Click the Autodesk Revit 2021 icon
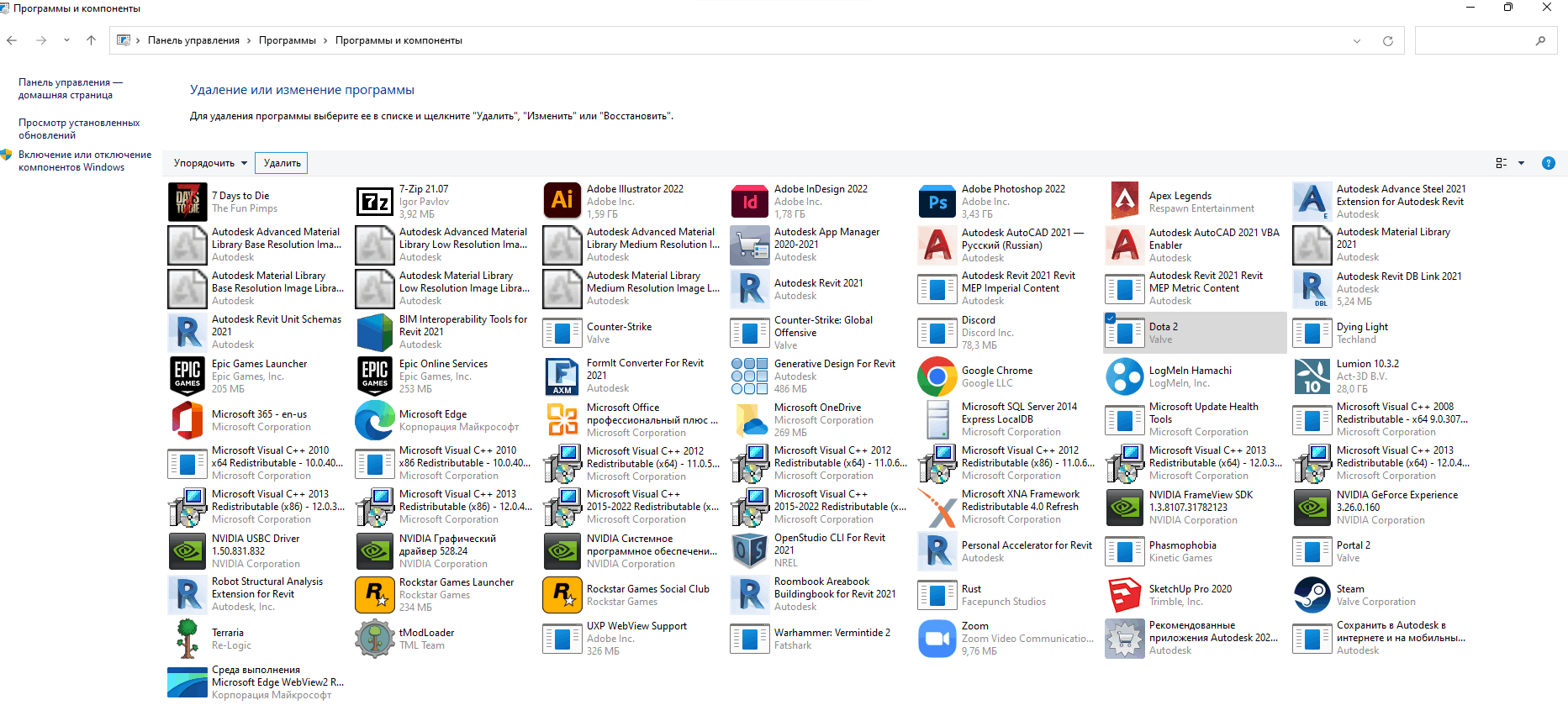The height and width of the screenshot is (721, 1568). [750, 289]
